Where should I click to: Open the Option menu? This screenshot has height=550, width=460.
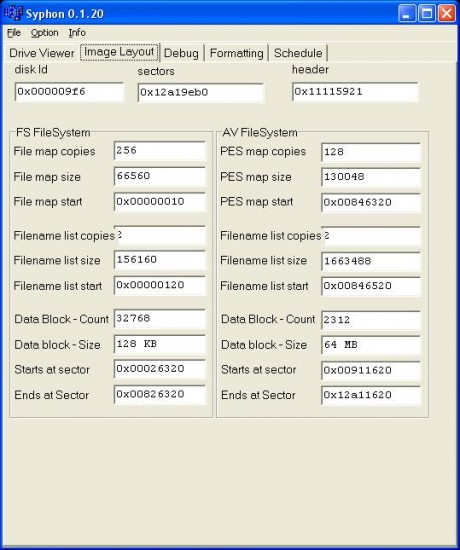[x=45, y=33]
